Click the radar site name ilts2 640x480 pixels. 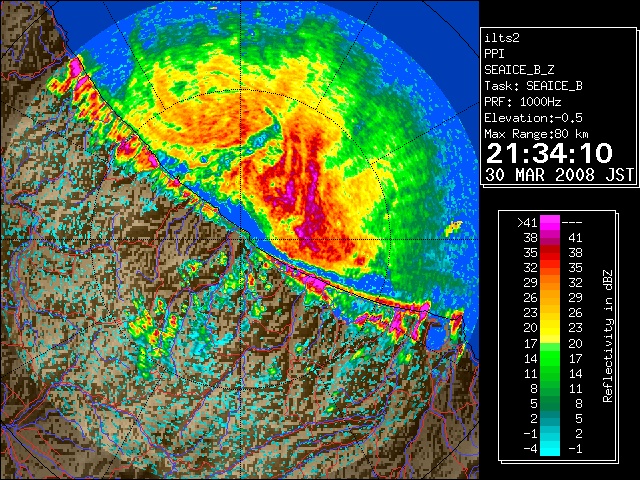(502, 38)
